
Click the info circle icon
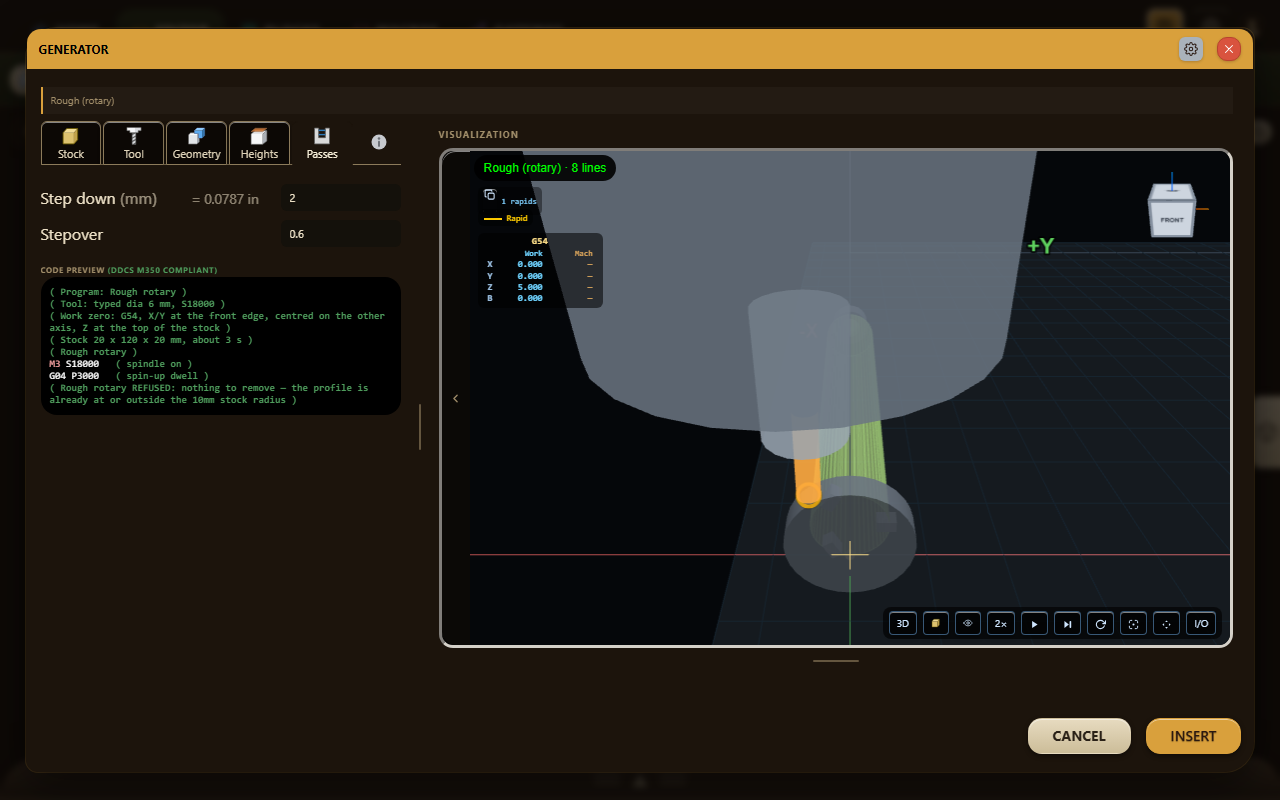(378, 142)
